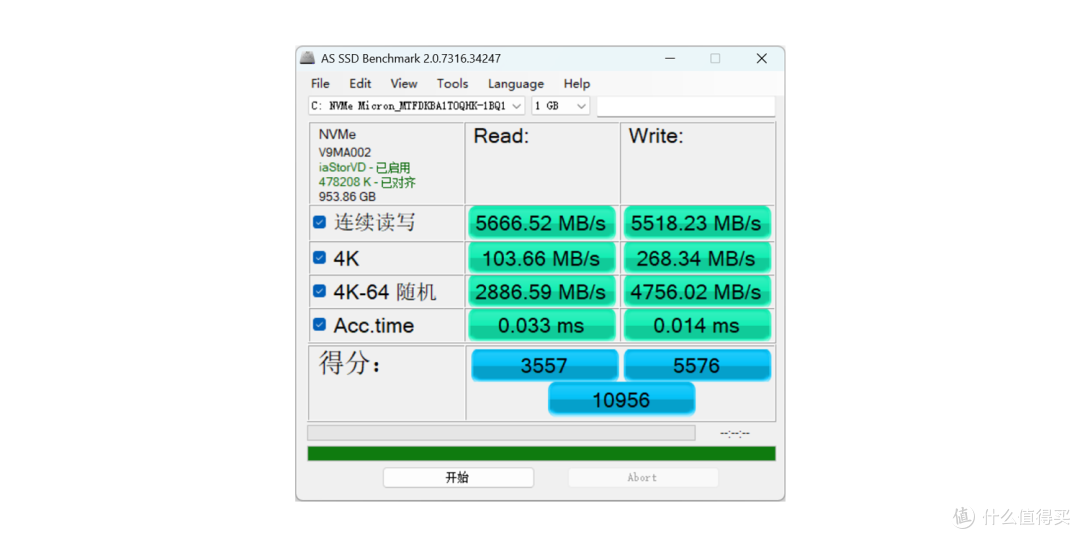Viewport: 1080px width, 539px height.
Task: Click the empty text field beside size dropdown
Action: tap(685, 107)
